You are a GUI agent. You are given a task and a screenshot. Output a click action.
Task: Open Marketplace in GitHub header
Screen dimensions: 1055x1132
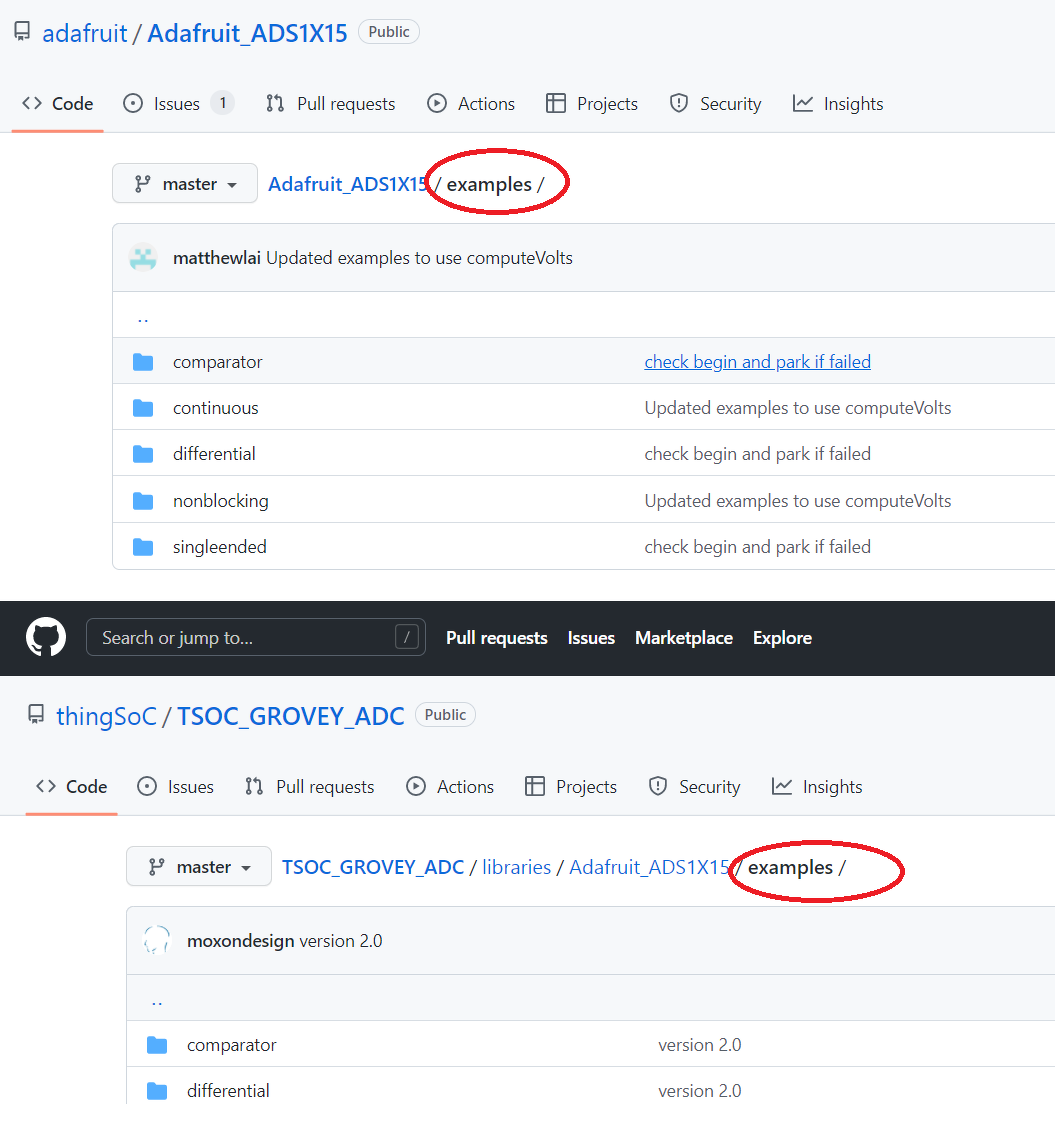(x=684, y=638)
